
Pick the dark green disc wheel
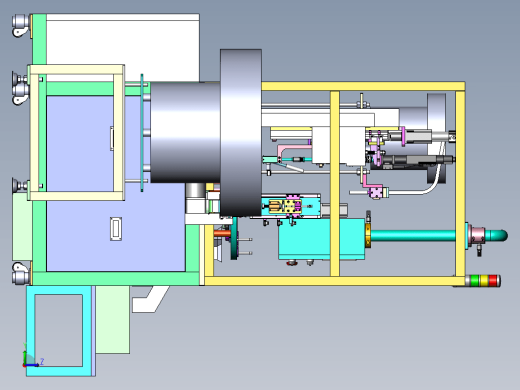point(235,239)
